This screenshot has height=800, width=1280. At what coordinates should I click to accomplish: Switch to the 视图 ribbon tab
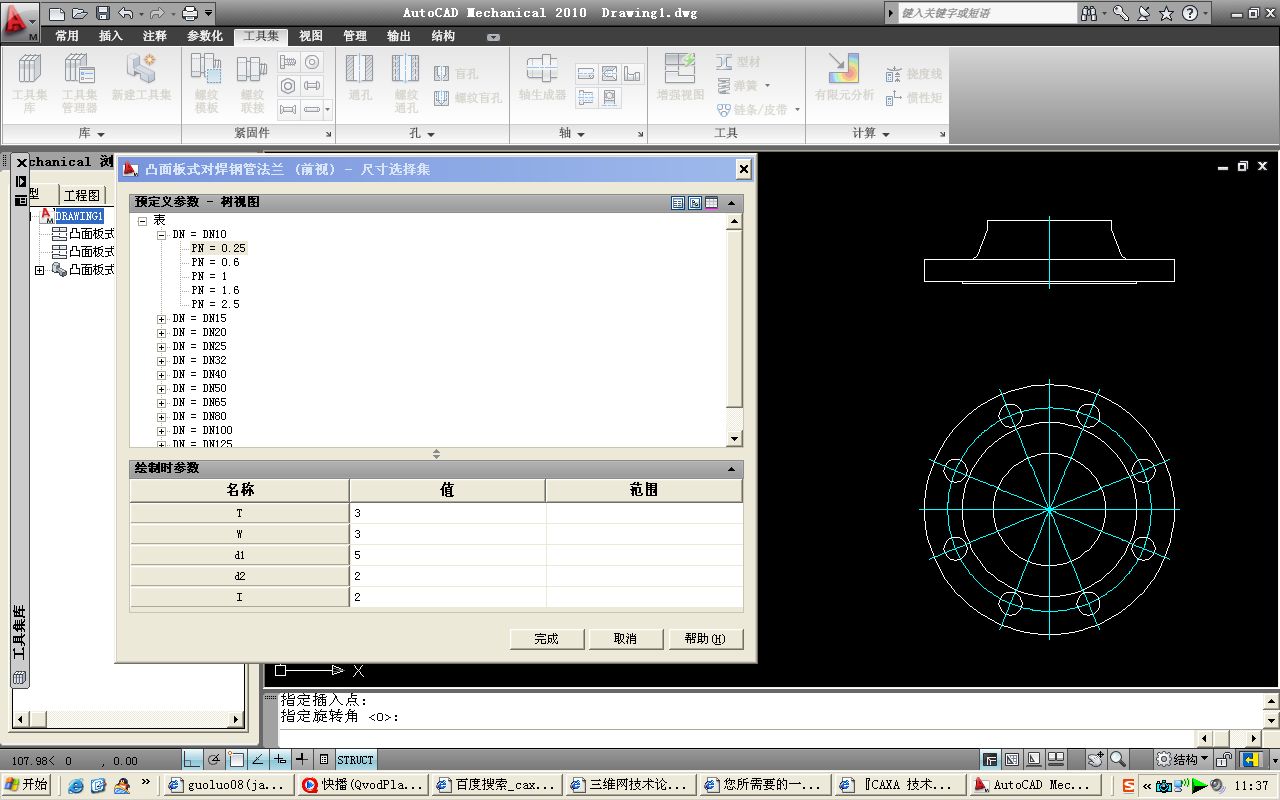click(310, 36)
